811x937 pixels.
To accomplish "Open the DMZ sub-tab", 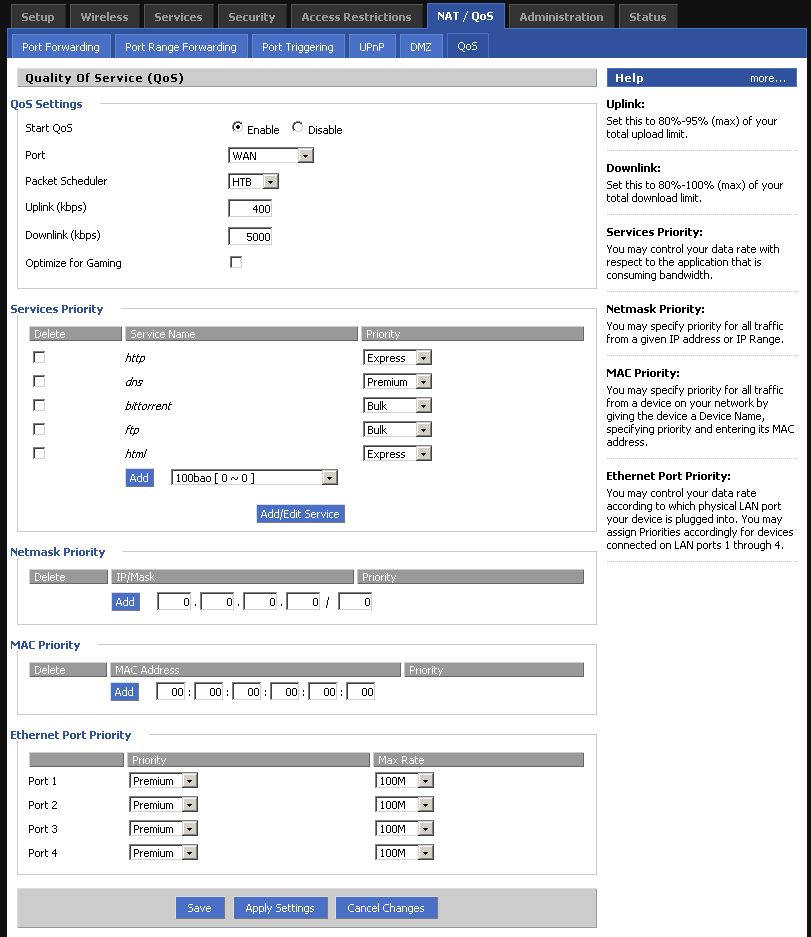I will point(421,47).
